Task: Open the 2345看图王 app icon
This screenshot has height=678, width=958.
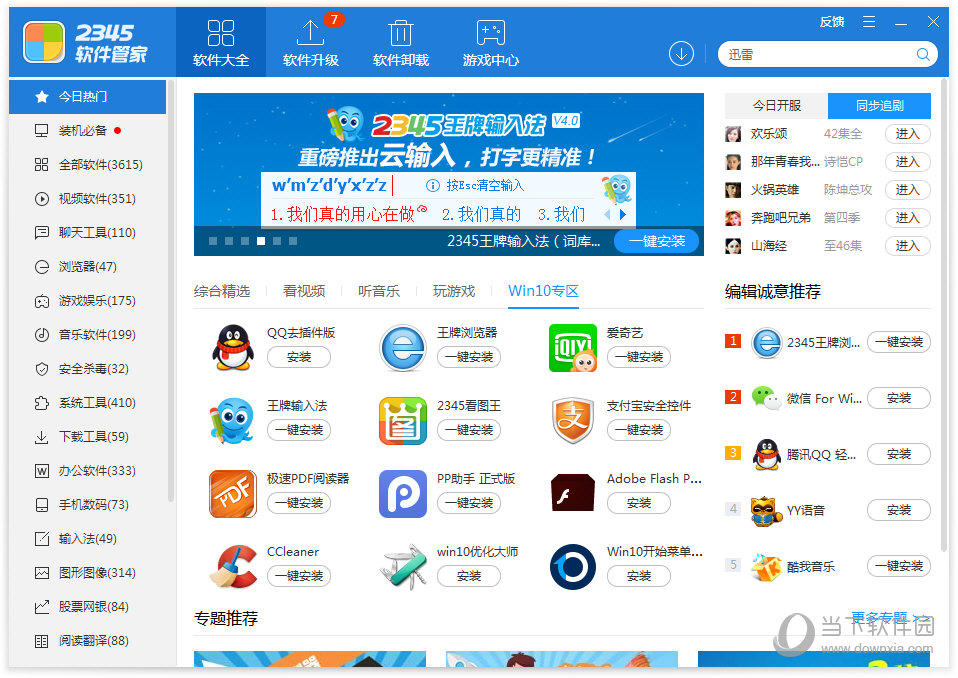Action: coord(403,421)
